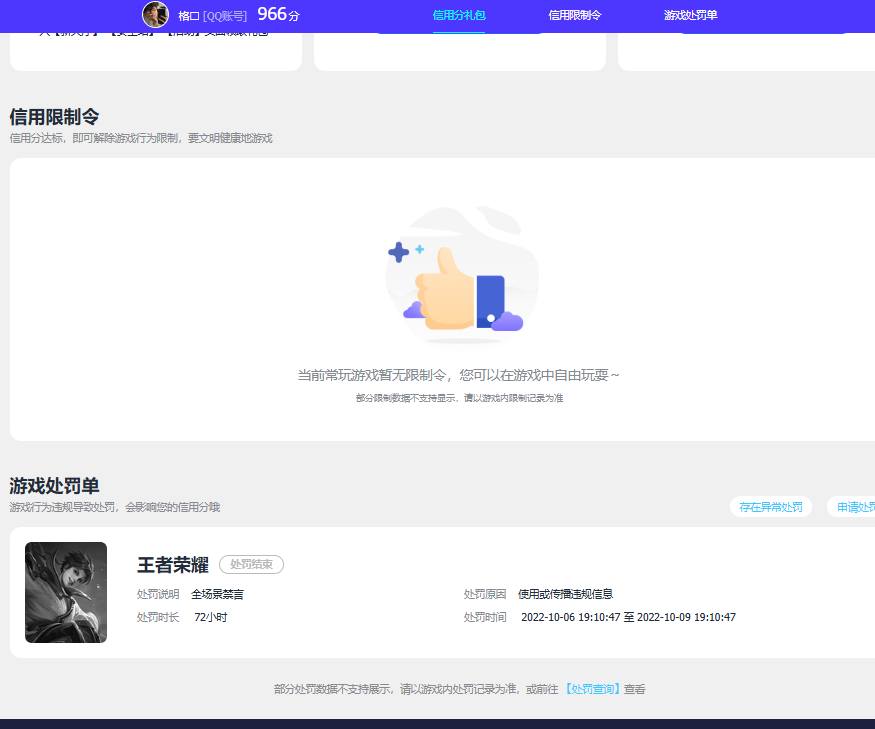Click the 申请处罚 button
This screenshot has width=875, height=729.
856,507
